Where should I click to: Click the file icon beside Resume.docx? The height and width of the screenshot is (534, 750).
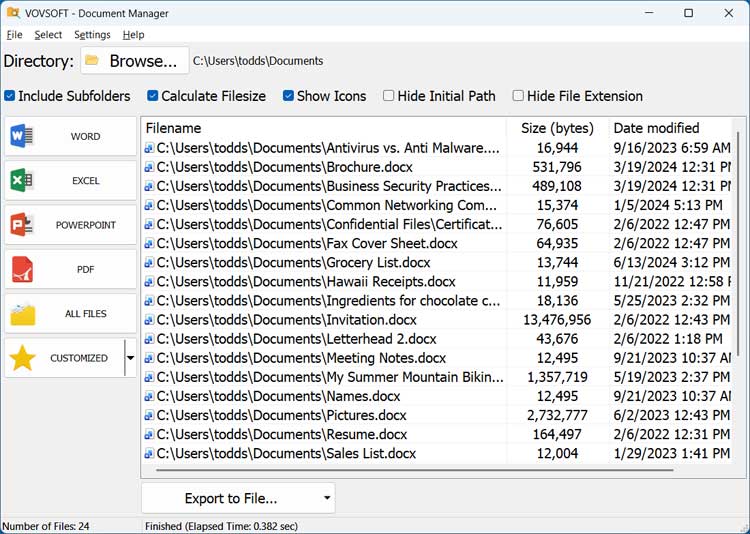[x=149, y=434]
